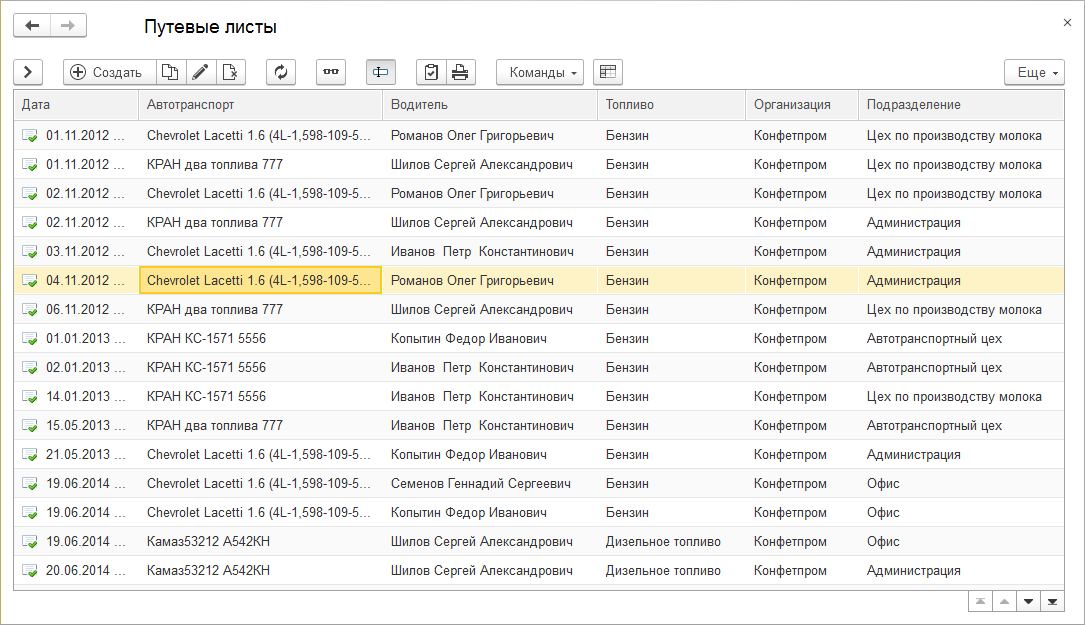Click the glasses view icon
The width and height of the screenshot is (1085, 625).
331,72
